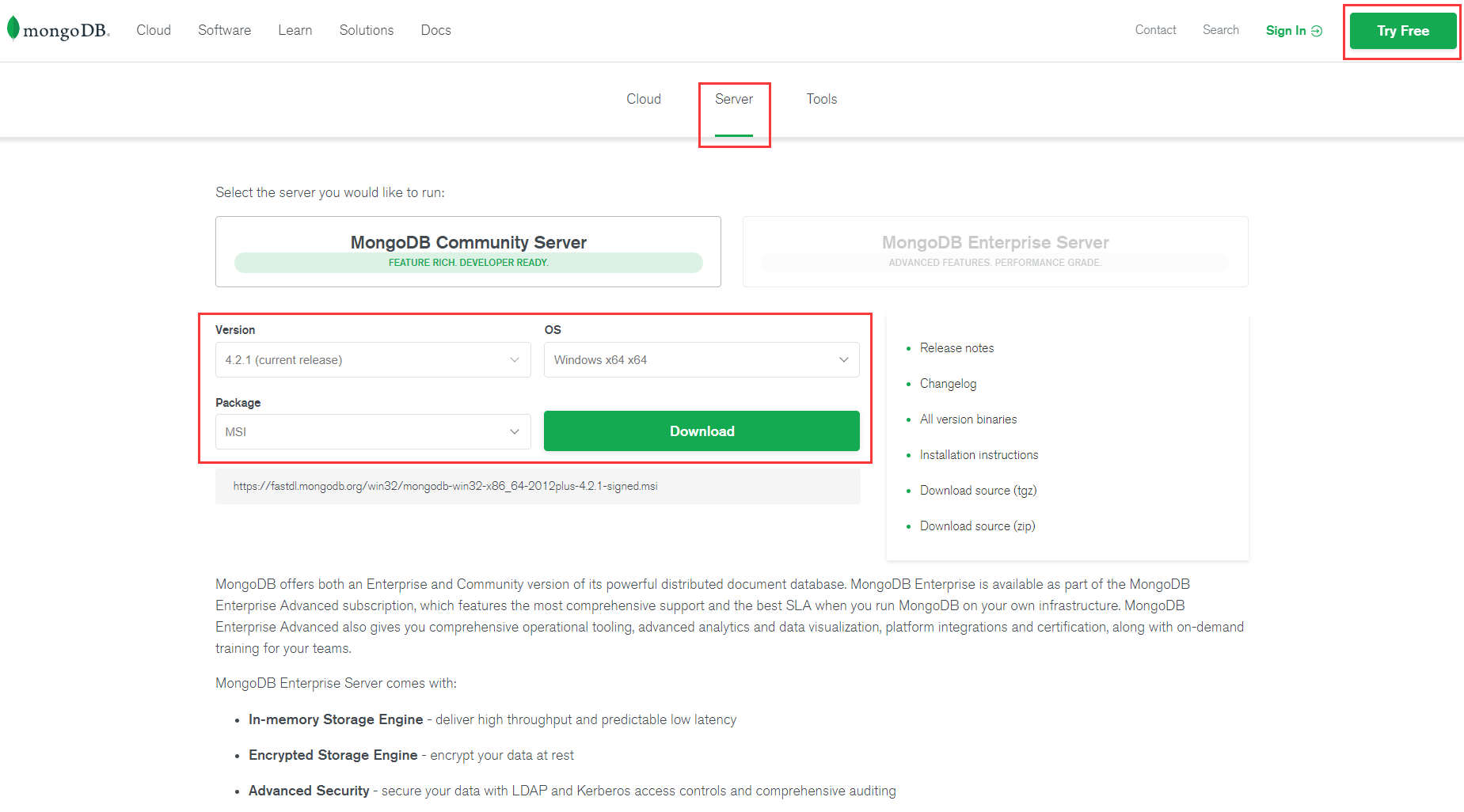The image size is (1464, 812).
Task: Click the Sign In link
Action: (x=1294, y=31)
